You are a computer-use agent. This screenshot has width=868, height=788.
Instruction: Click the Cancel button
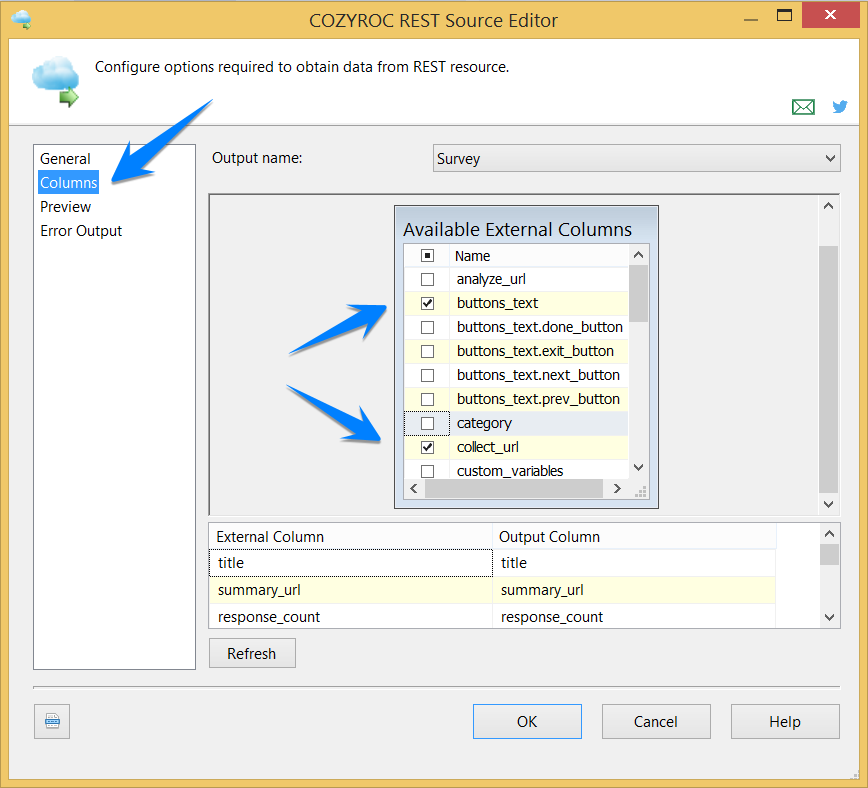point(656,721)
